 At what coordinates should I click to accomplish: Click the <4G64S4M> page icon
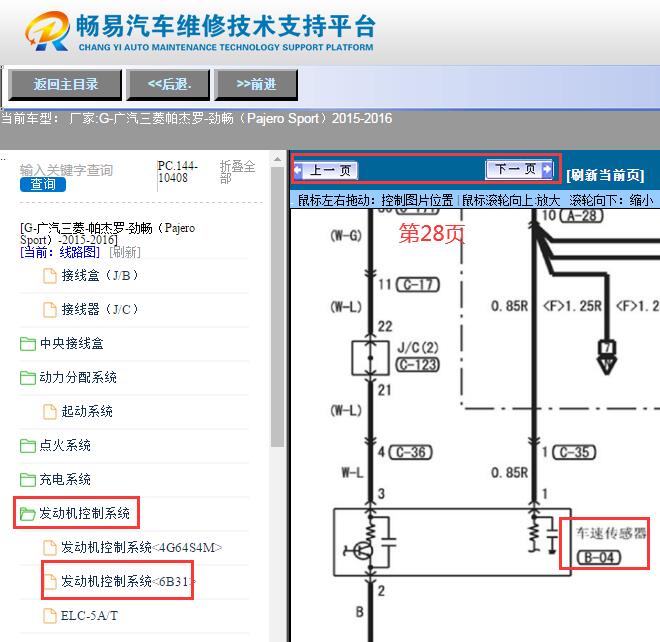[x=50, y=548]
